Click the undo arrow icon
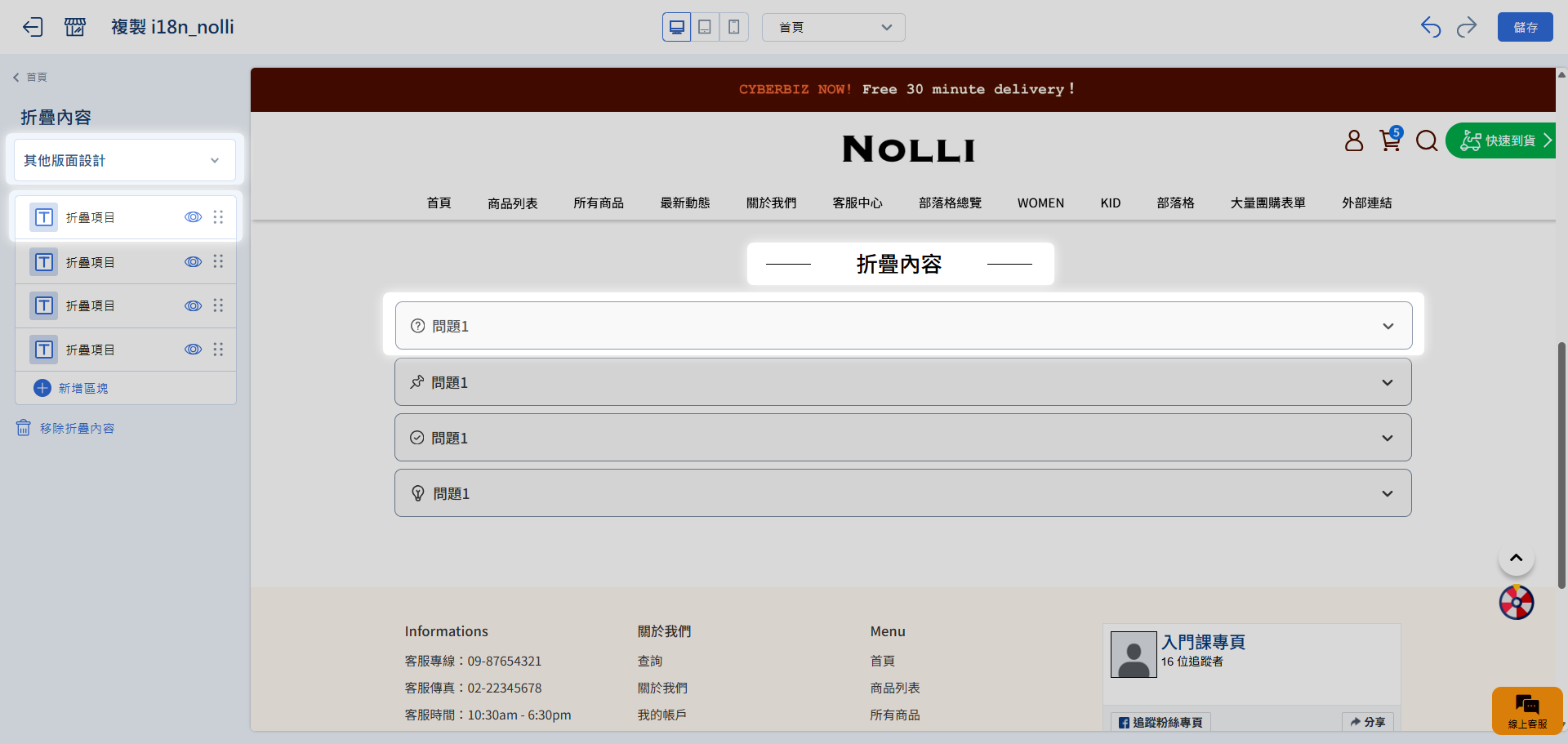The image size is (1568, 744). [x=1431, y=27]
